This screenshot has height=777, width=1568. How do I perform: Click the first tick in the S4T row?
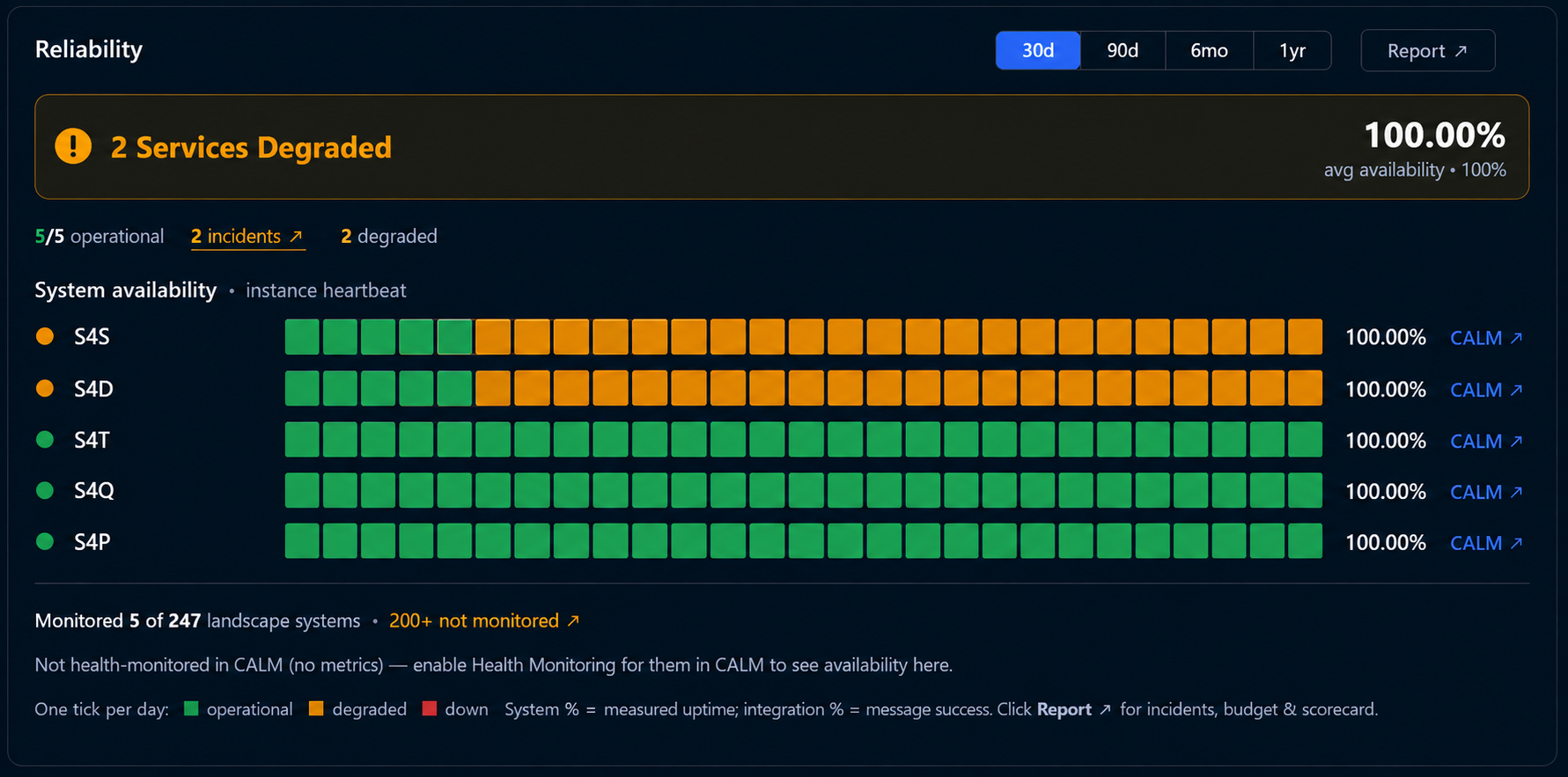click(302, 439)
